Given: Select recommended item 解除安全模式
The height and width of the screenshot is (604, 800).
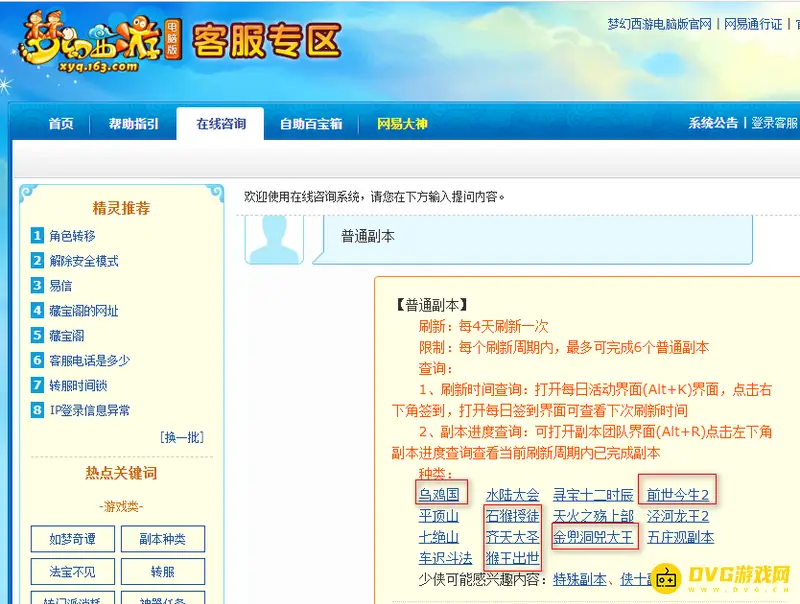Looking at the screenshot, I should pos(84,261).
